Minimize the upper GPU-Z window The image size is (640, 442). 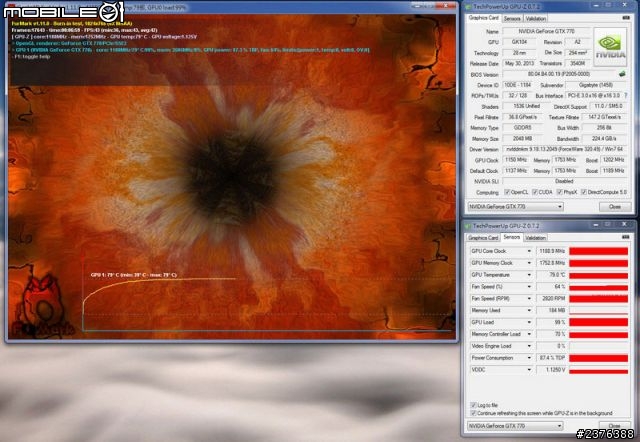pos(596,5)
